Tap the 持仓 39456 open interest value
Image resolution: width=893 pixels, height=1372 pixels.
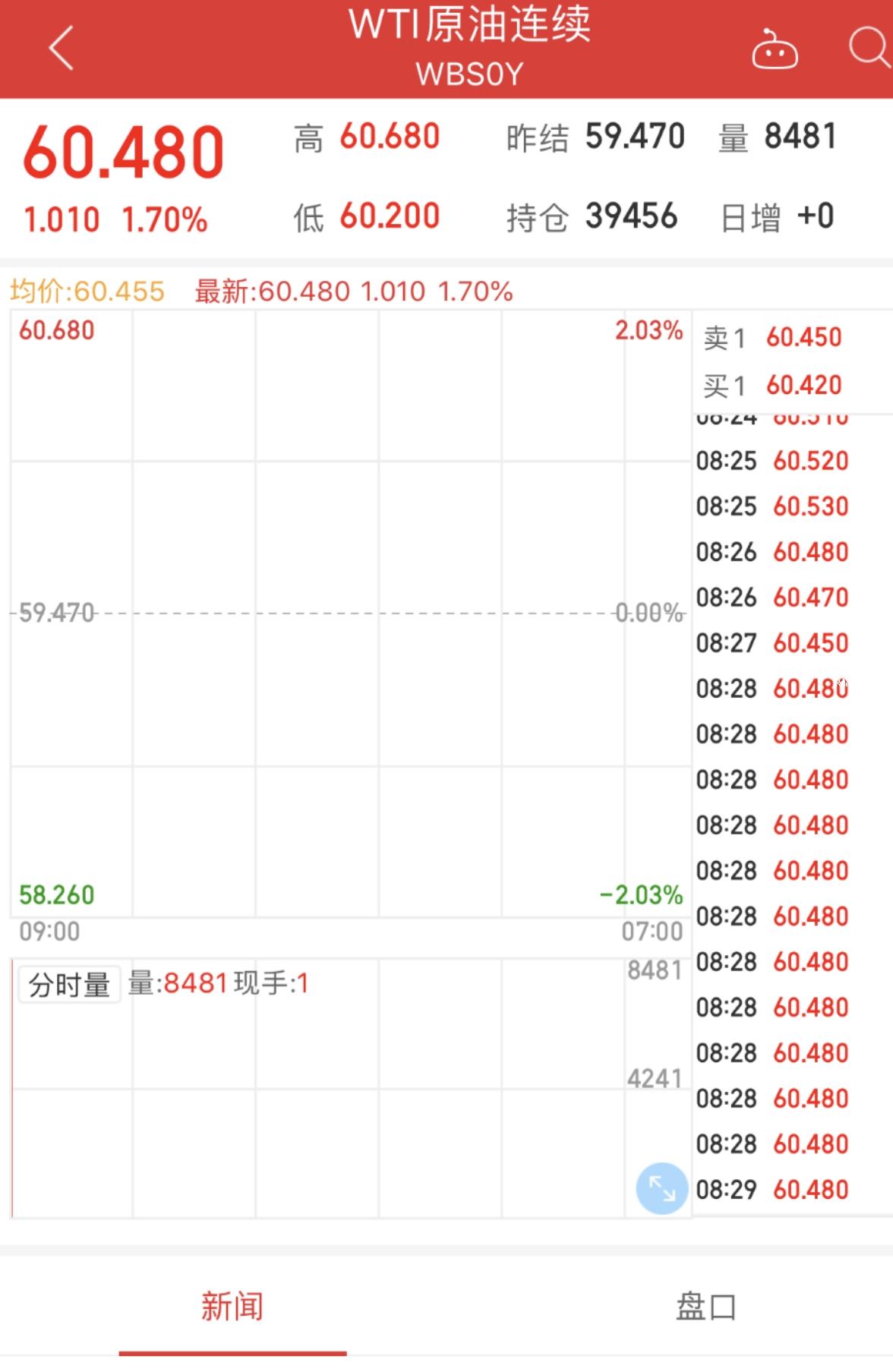click(630, 216)
